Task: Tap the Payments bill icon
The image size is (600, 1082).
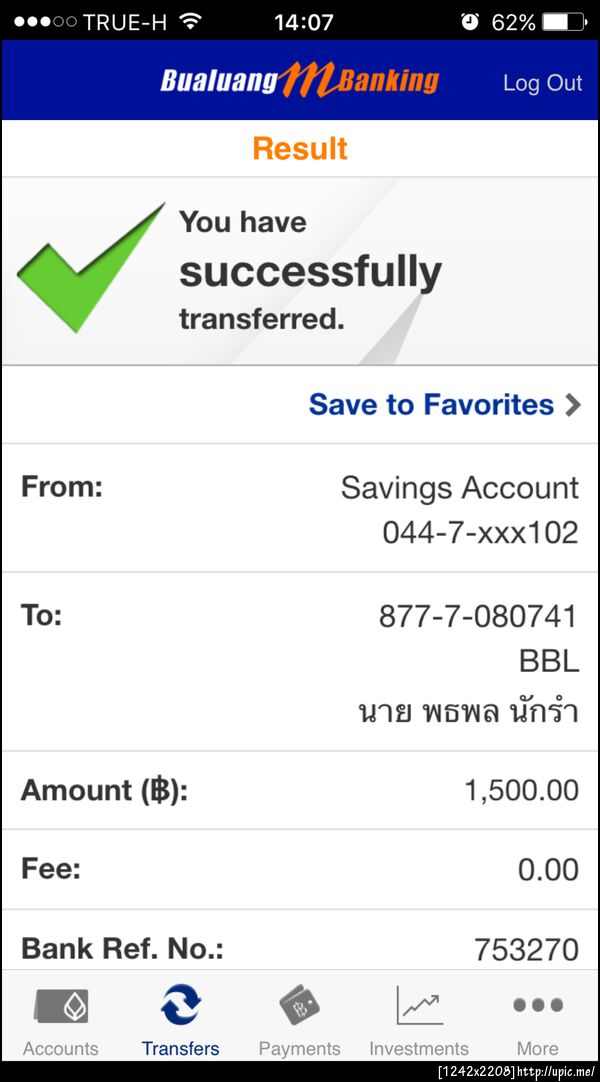Action: click(299, 1005)
